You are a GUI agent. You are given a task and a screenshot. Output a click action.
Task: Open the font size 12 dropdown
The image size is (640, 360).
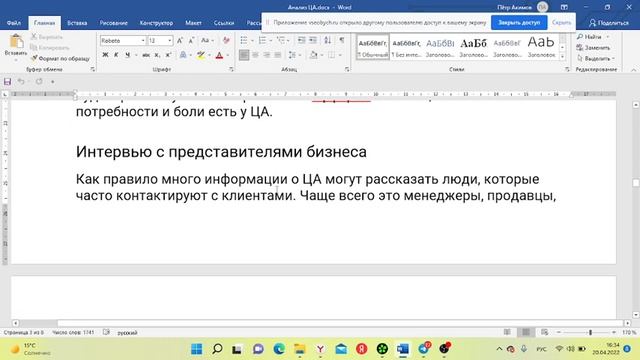[169, 41]
